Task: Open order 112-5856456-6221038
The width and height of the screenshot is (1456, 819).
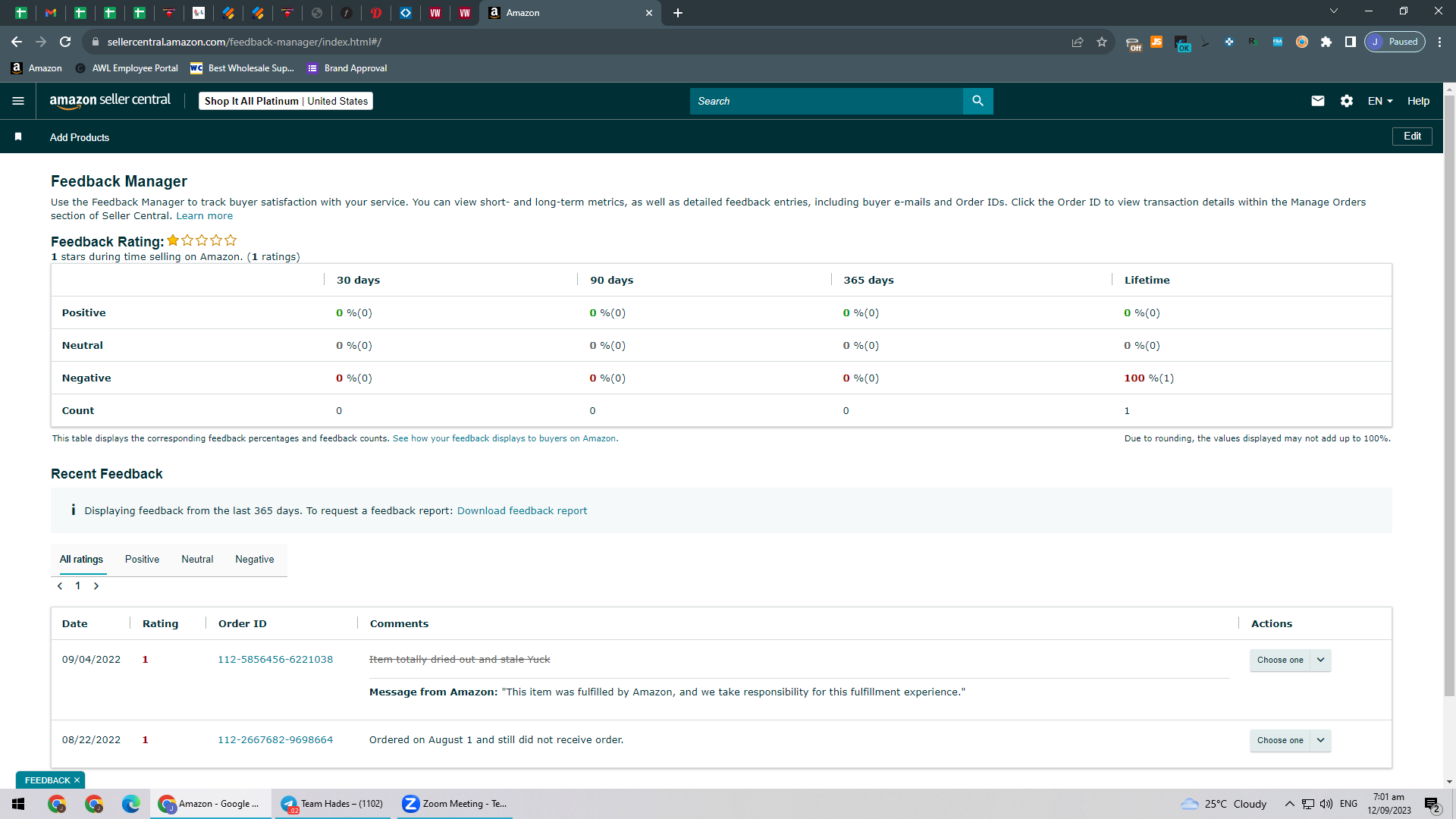Action: tap(275, 660)
